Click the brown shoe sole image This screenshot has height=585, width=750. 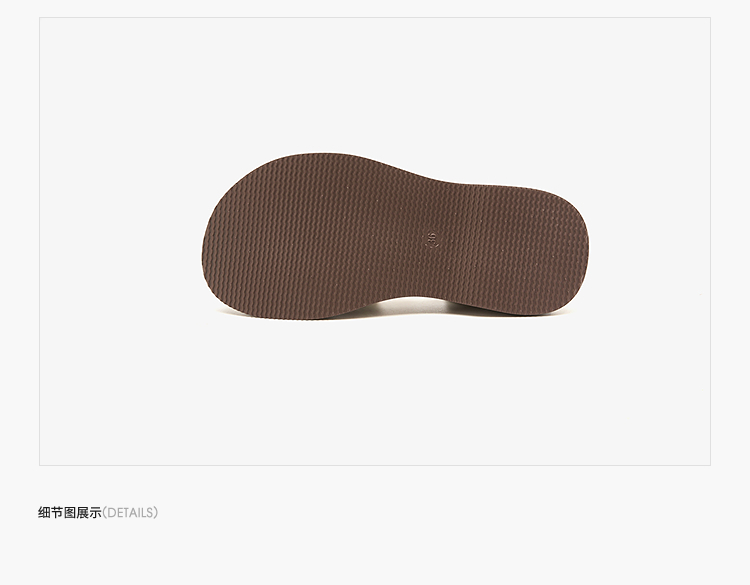click(x=395, y=236)
